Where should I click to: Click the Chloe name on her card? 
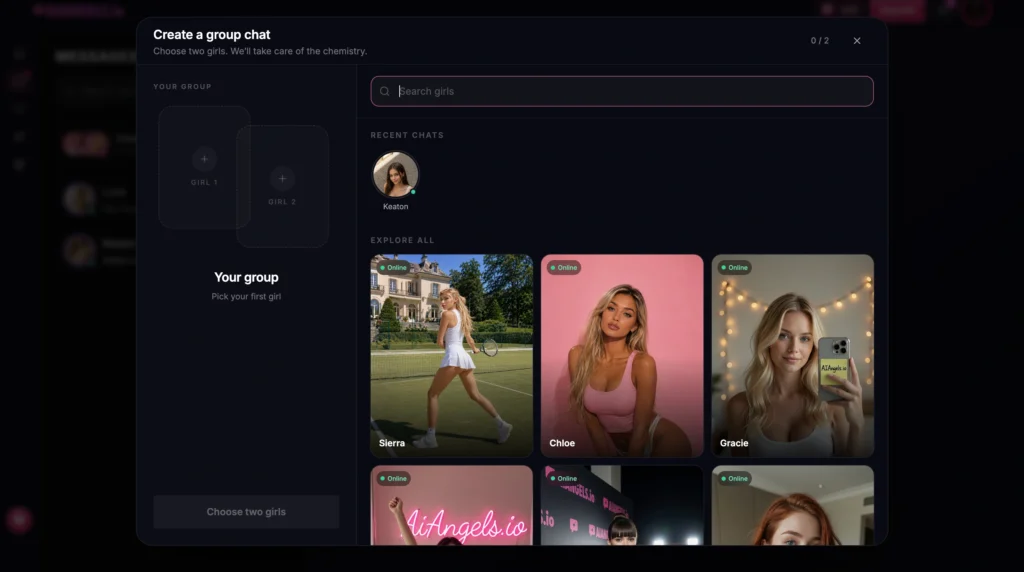tap(562, 443)
